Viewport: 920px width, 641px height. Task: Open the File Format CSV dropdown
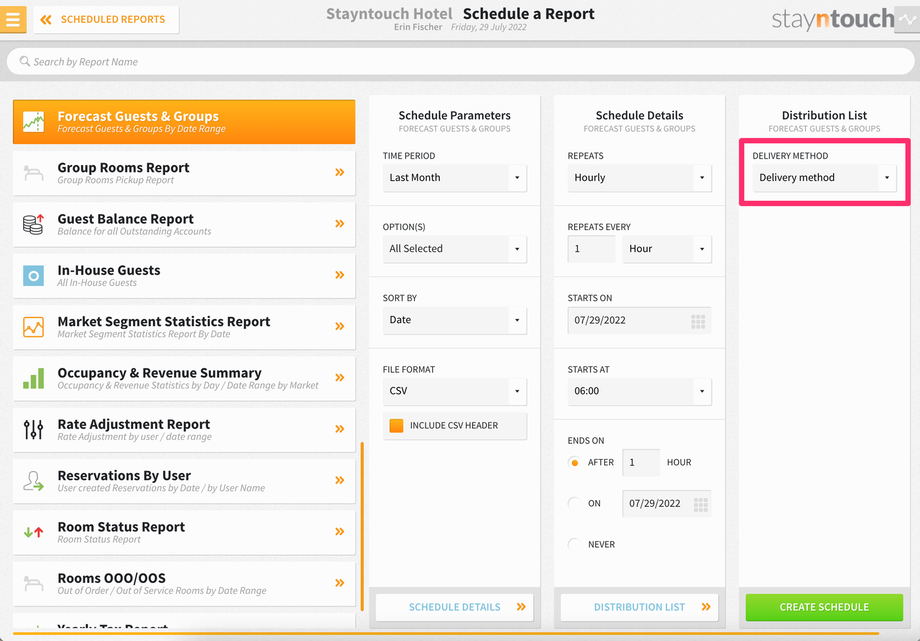pyautogui.click(x=455, y=392)
